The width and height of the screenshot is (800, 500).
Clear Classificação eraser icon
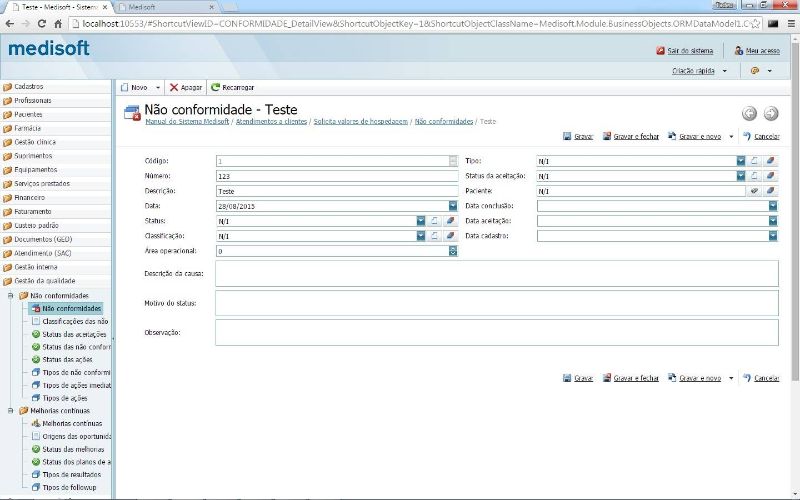[450, 236]
